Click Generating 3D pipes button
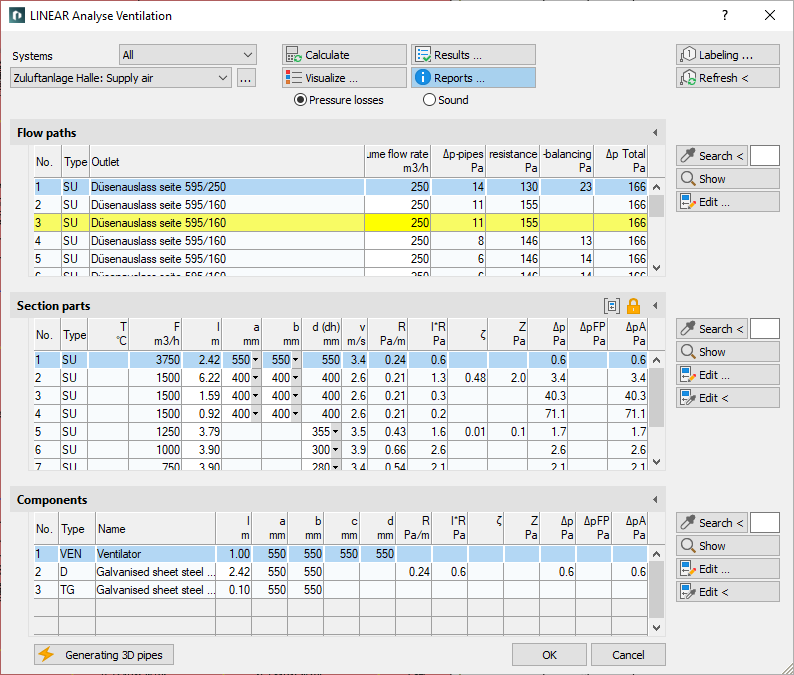 tap(104, 655)
